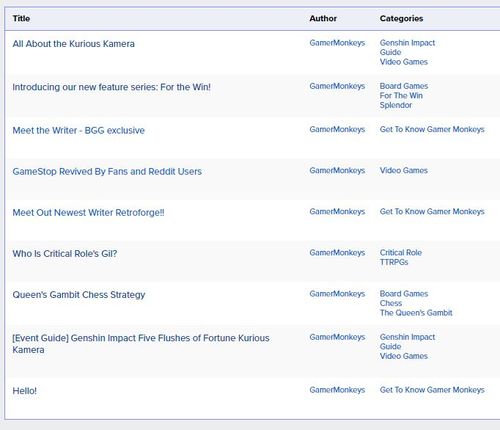Click GamerMonkeys author in GameStop row
Screen dimensions: 500x430
pyautogui.click(x=337, y=170)
